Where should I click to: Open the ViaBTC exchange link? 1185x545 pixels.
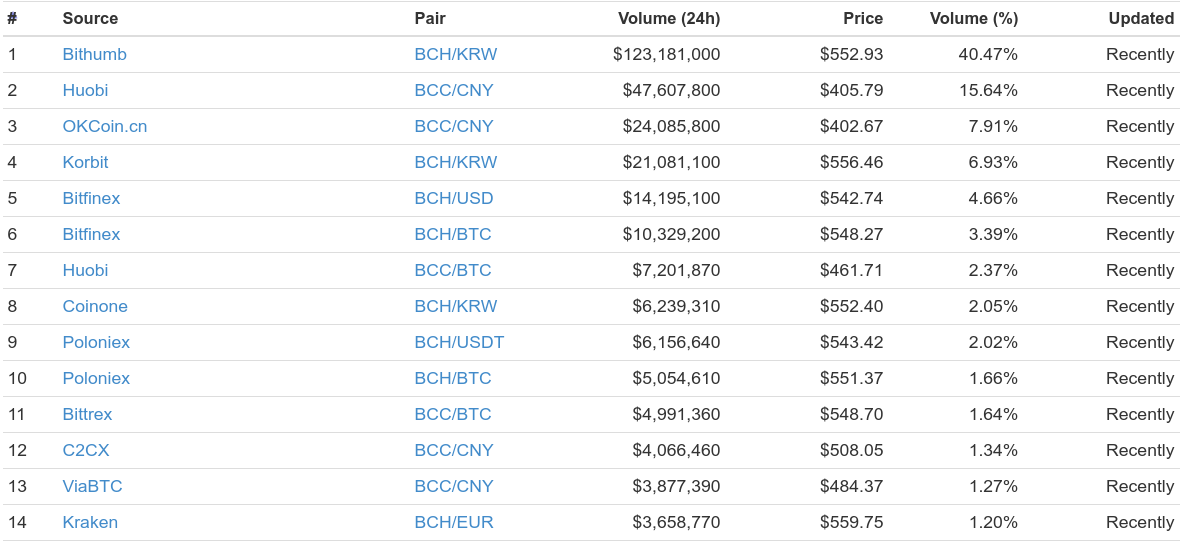point(92,486)
